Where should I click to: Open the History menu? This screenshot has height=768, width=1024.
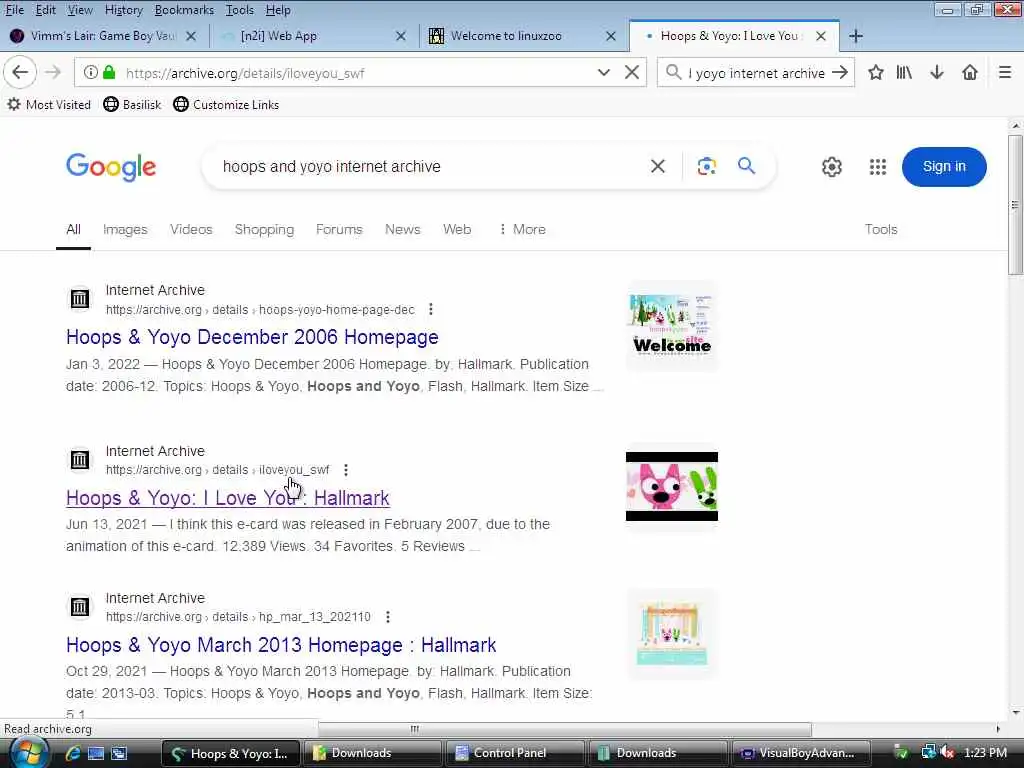pos(123,10)
